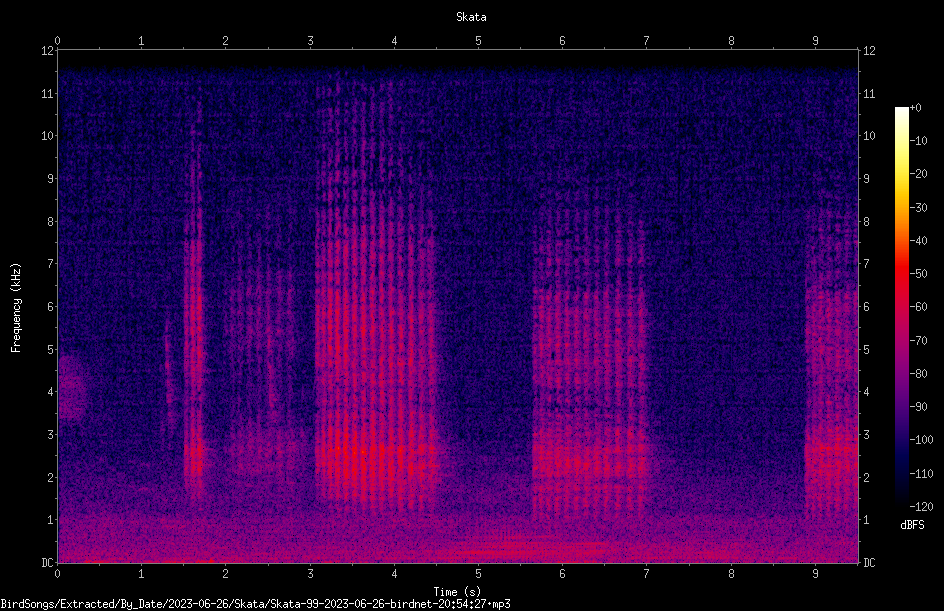
Task: Click the song burst between 5.7 and 7 seconds
Action: pos(589,361)
